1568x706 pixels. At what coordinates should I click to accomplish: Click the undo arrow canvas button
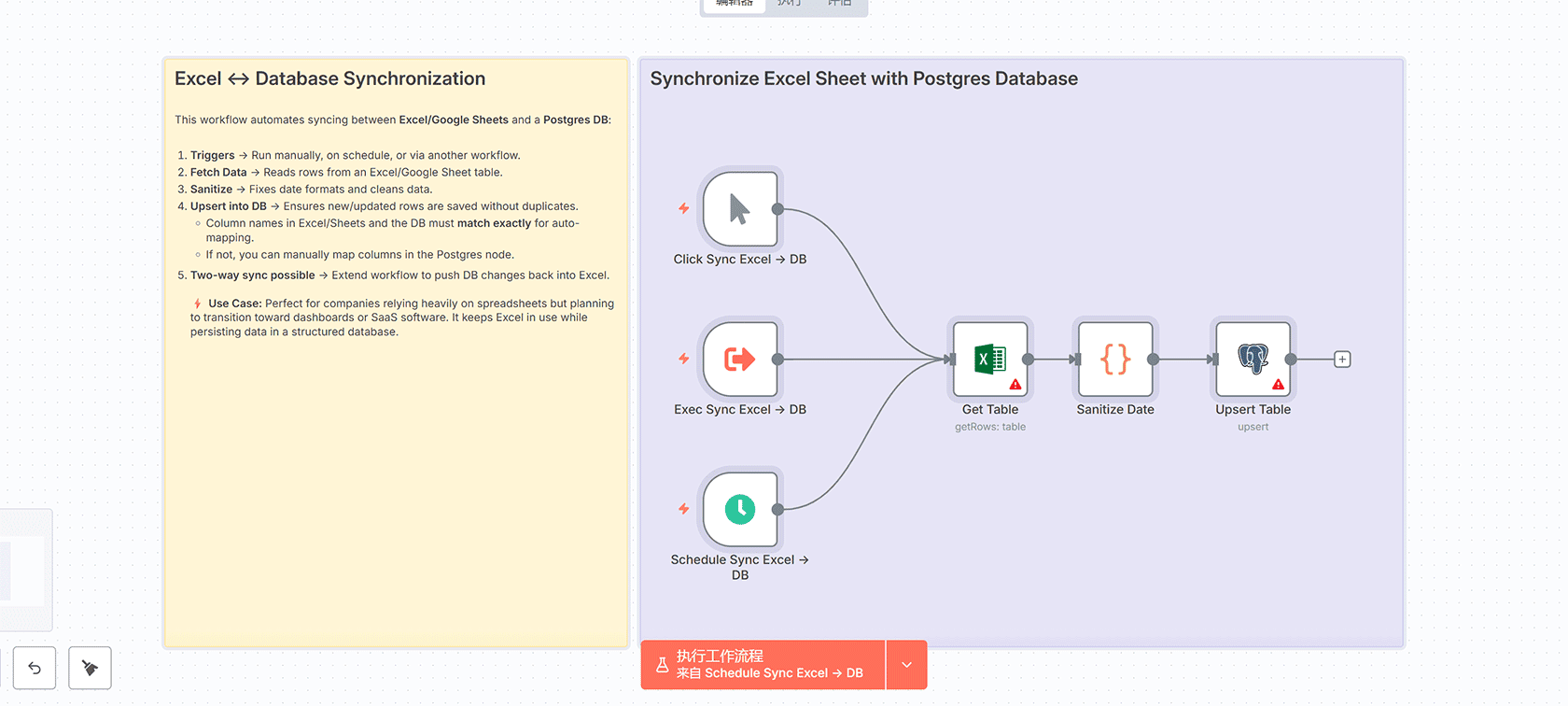coord(35,668)
